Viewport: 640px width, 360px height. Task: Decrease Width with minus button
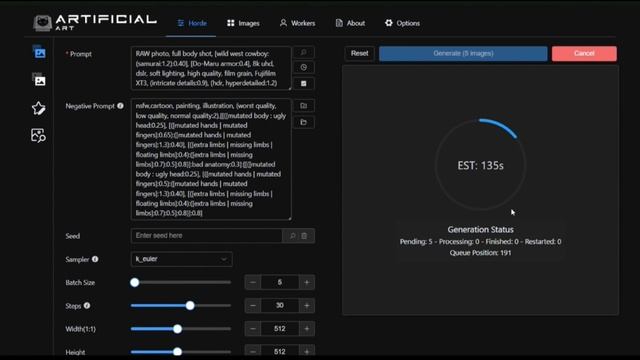(253, 329)
